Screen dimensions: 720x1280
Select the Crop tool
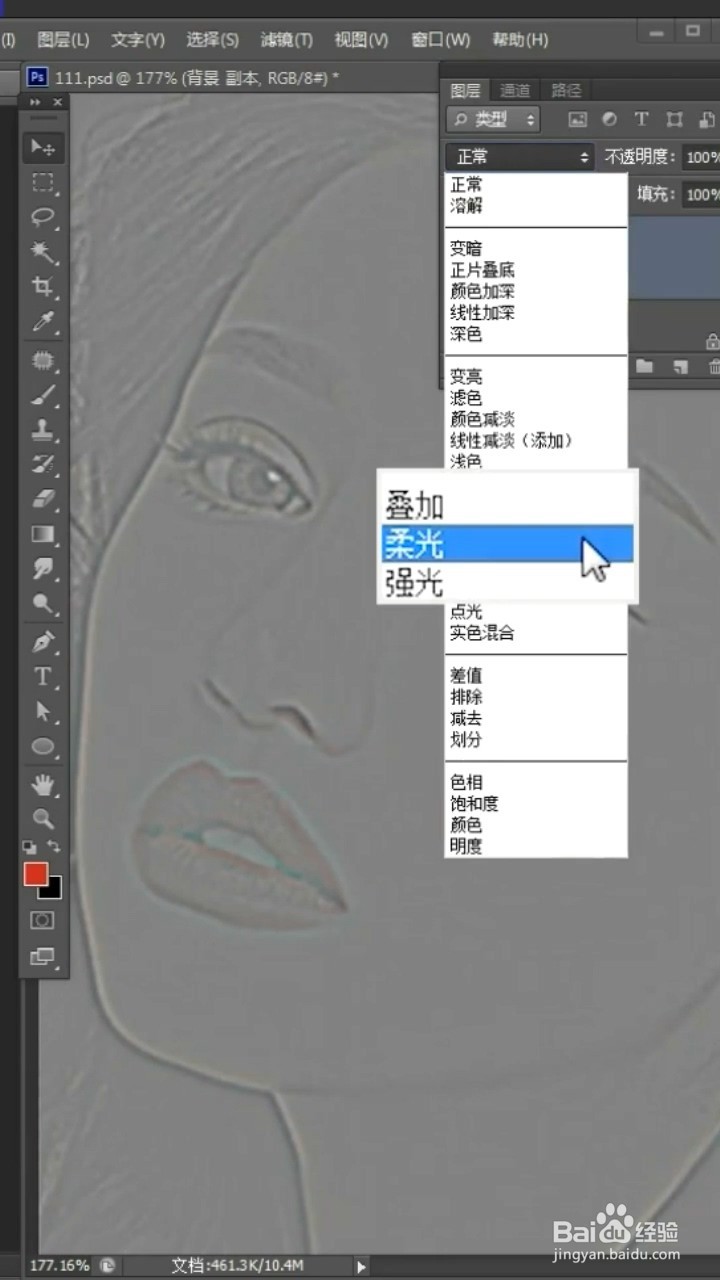click(43, 287)
